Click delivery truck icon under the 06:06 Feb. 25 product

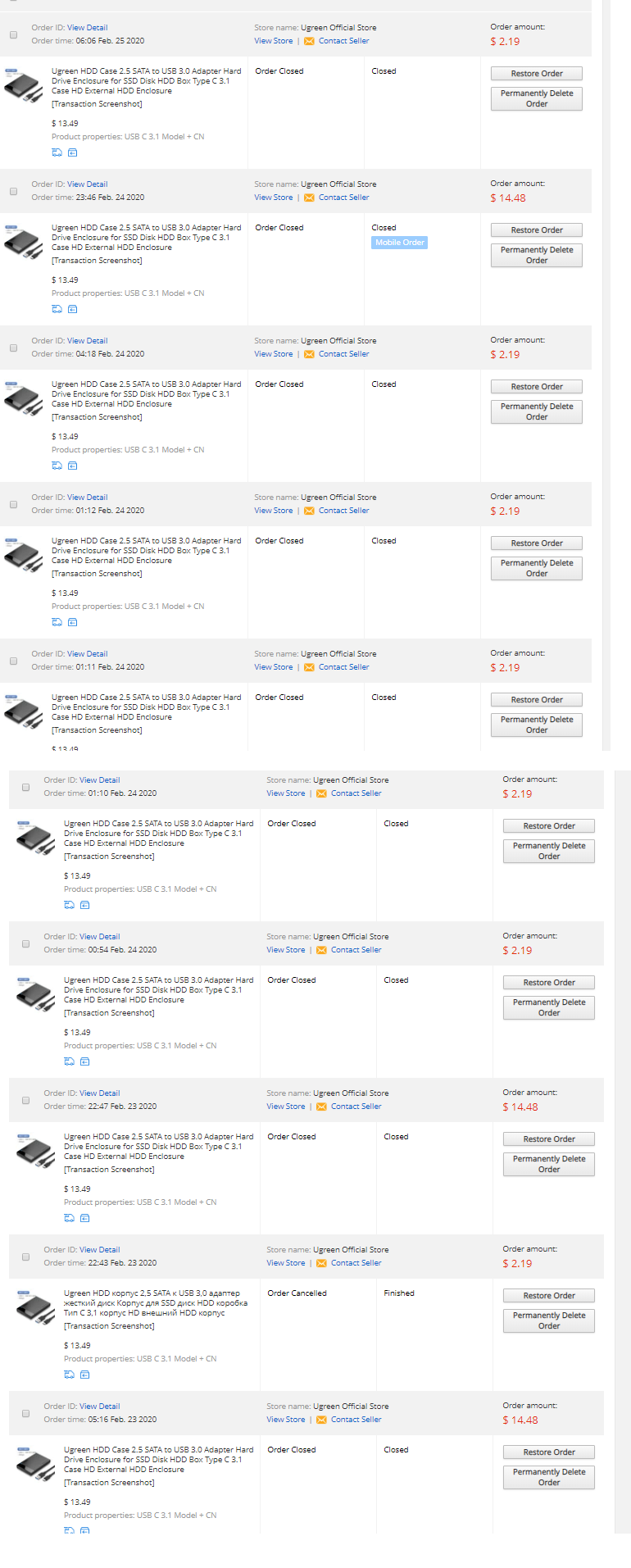click(x=57, y=152)
